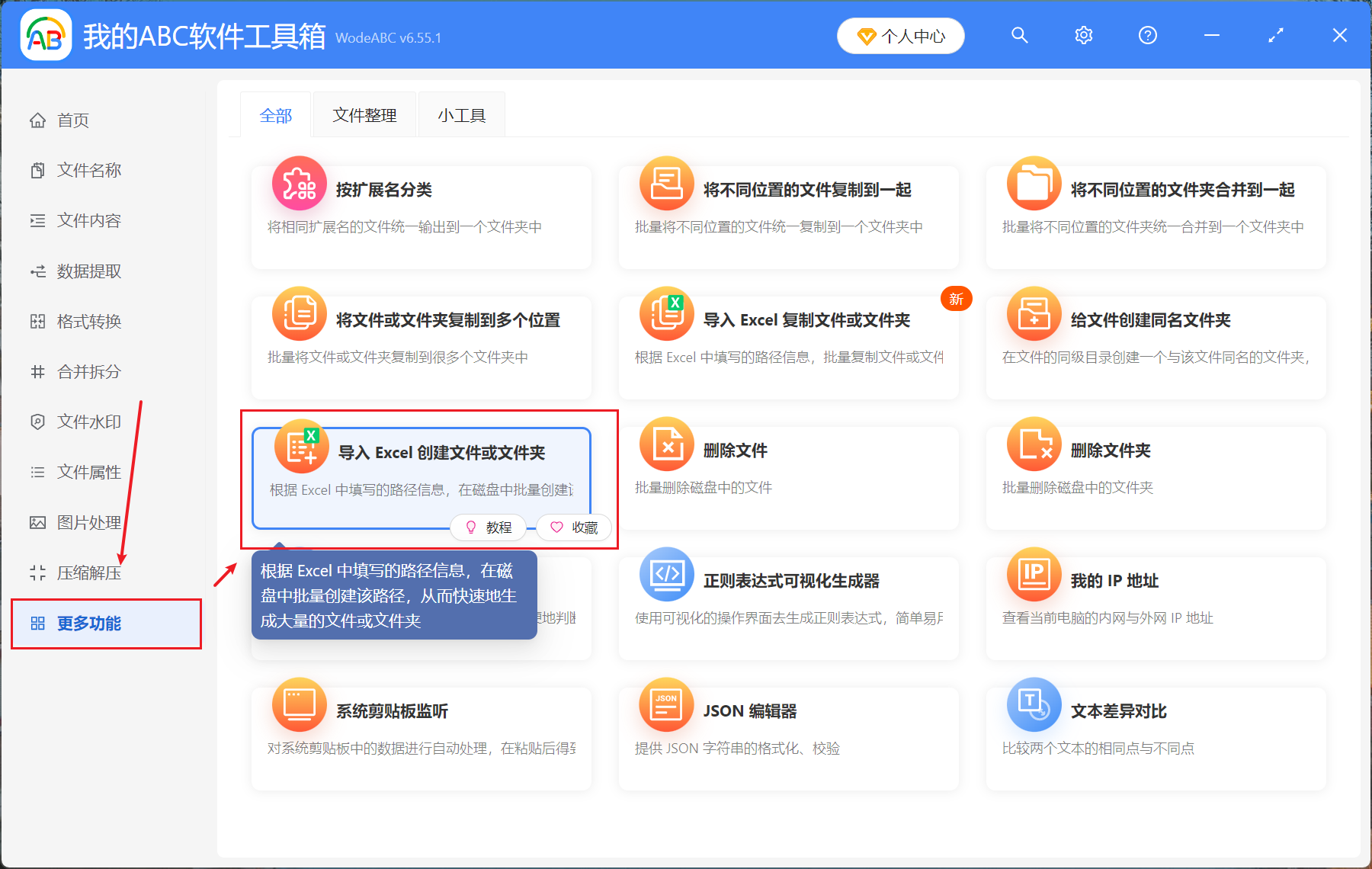Open the 个人中心 button

[x=900, y=35]
